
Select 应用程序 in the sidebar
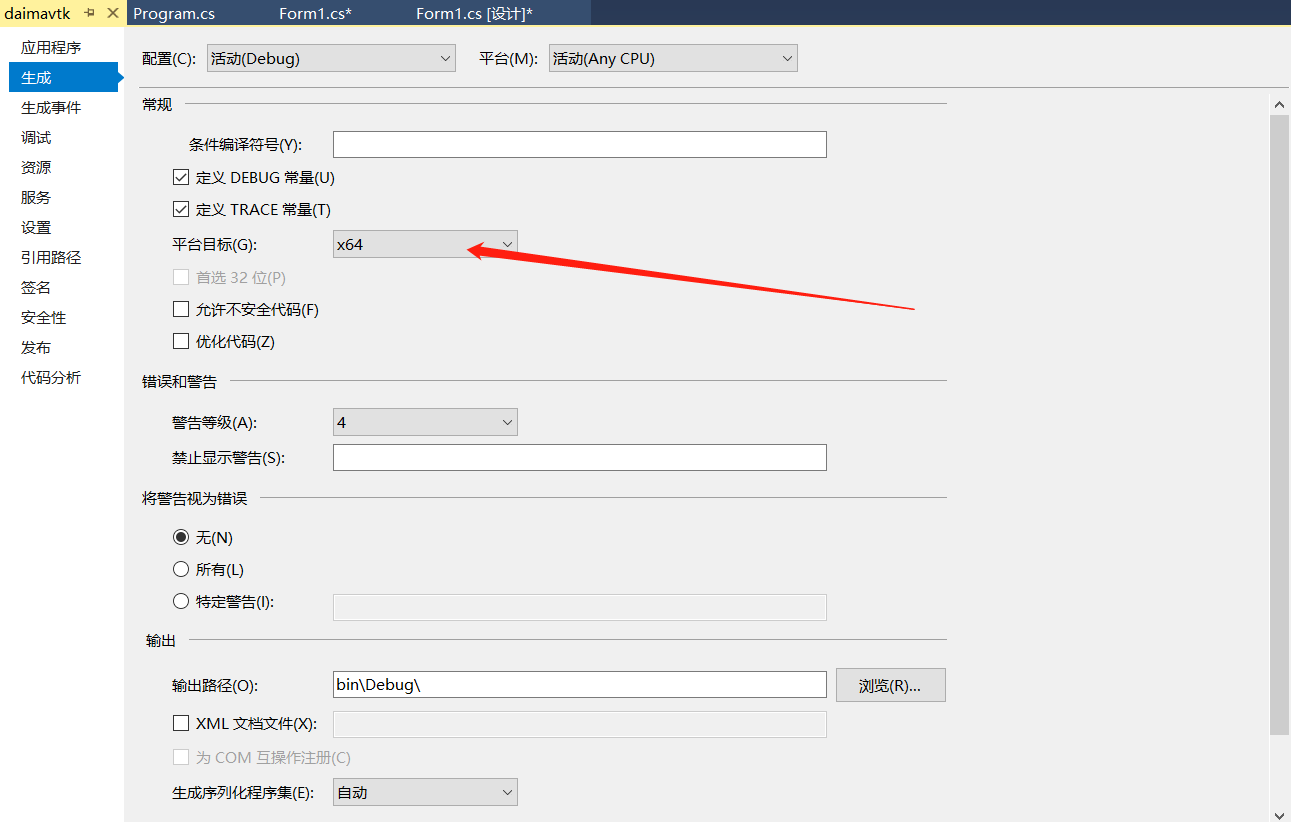(47, 46)
